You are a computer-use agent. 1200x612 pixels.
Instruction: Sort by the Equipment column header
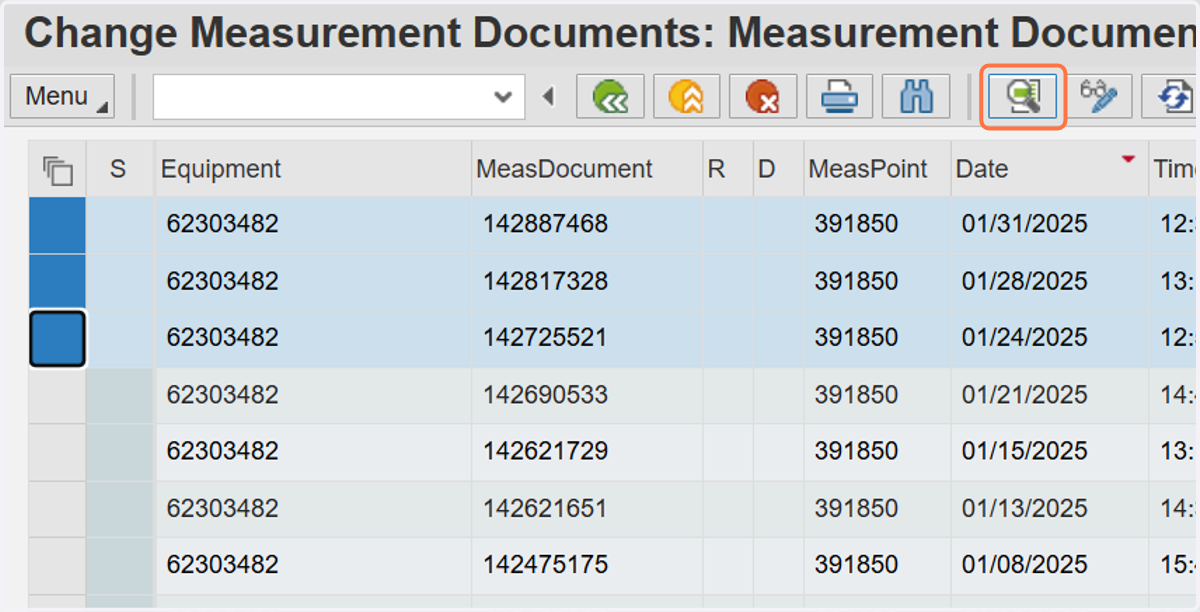coord(313,169)
